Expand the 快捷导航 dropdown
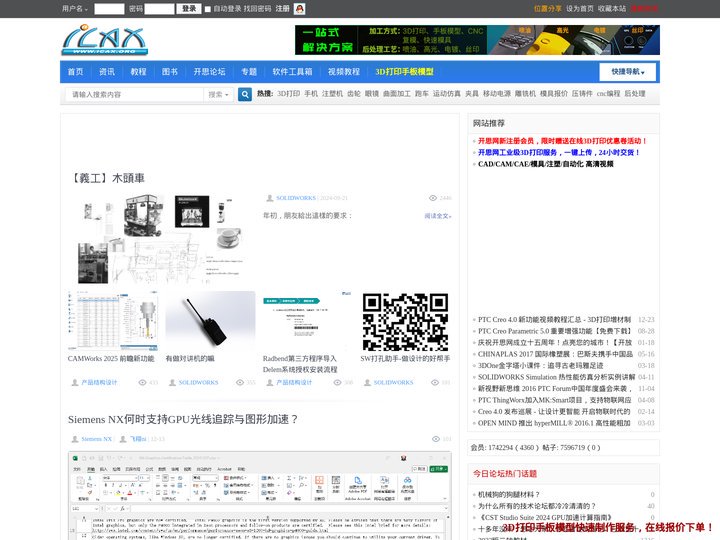The height and width of the screenshot is (540, 720). tap(627, 72)
